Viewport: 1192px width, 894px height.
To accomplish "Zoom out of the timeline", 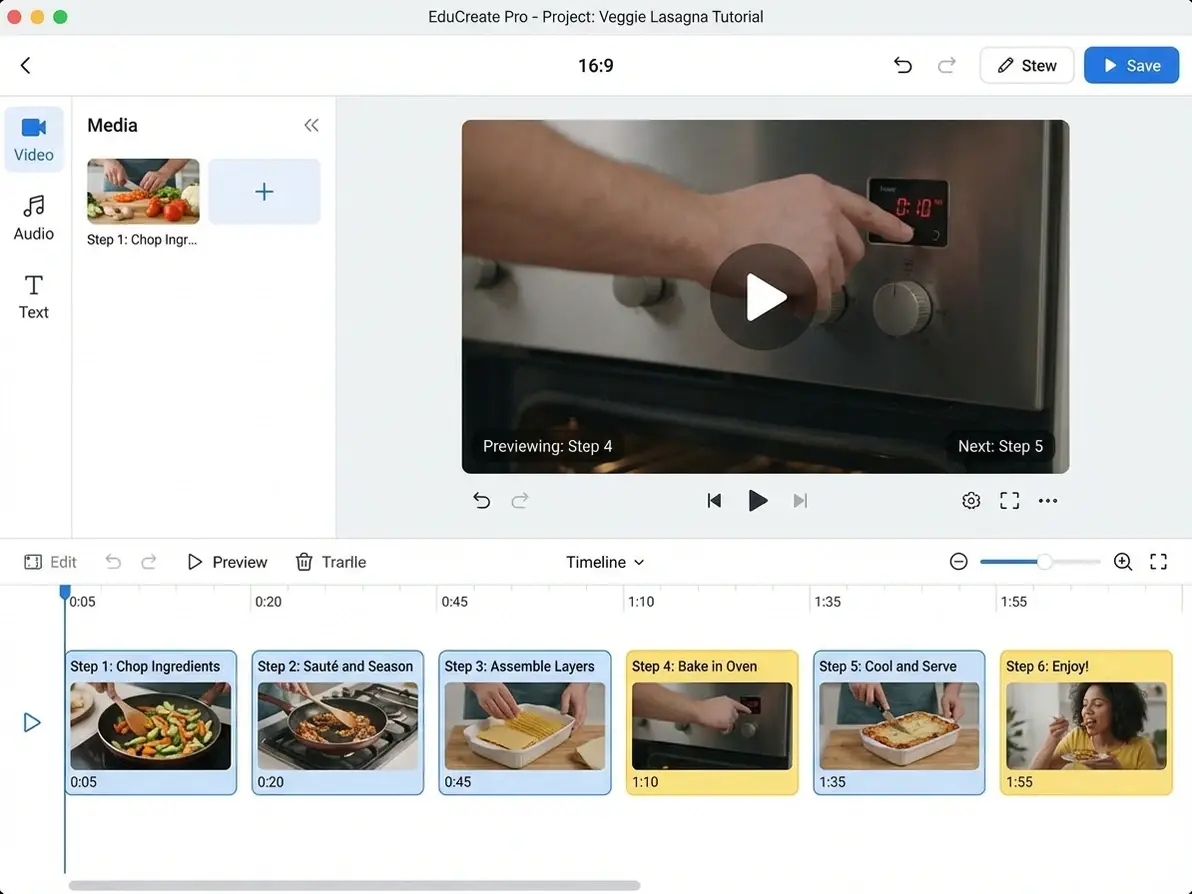I will click(958, 561).
